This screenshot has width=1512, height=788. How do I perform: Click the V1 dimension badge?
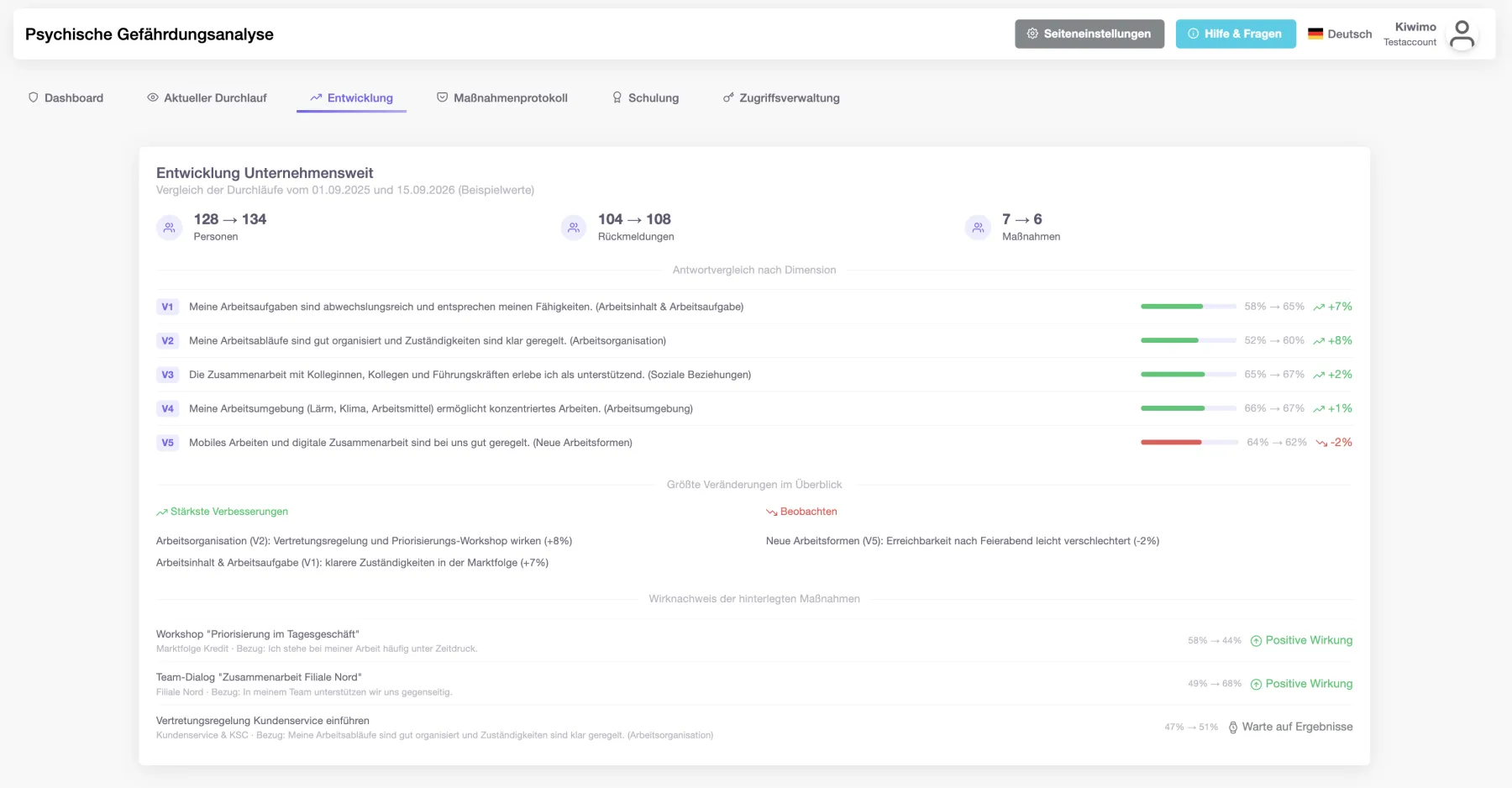[168, 307]
